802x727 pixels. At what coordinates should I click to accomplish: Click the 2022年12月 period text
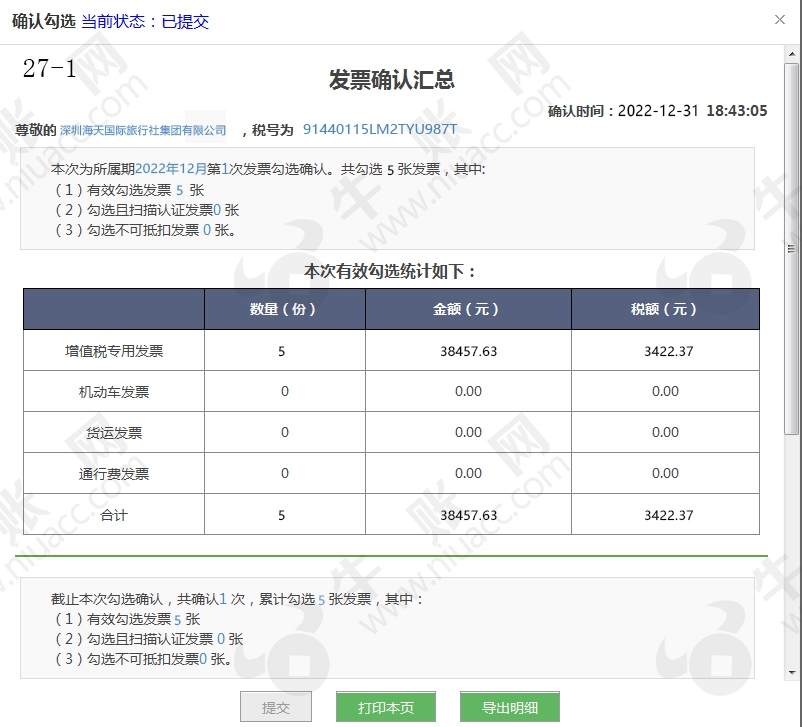170,169
